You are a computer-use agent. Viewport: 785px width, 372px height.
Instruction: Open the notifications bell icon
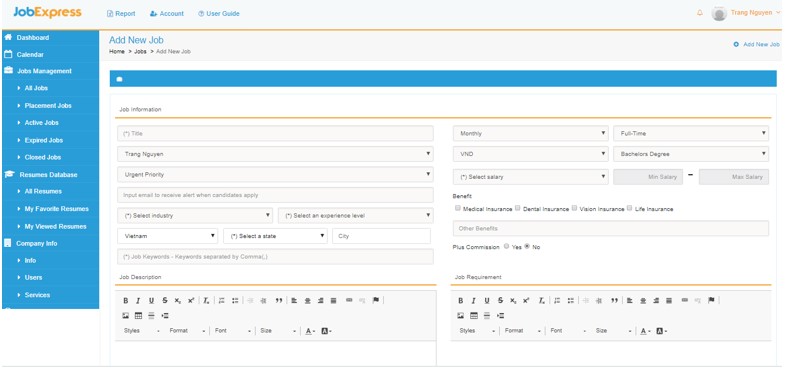click(700, 13)
